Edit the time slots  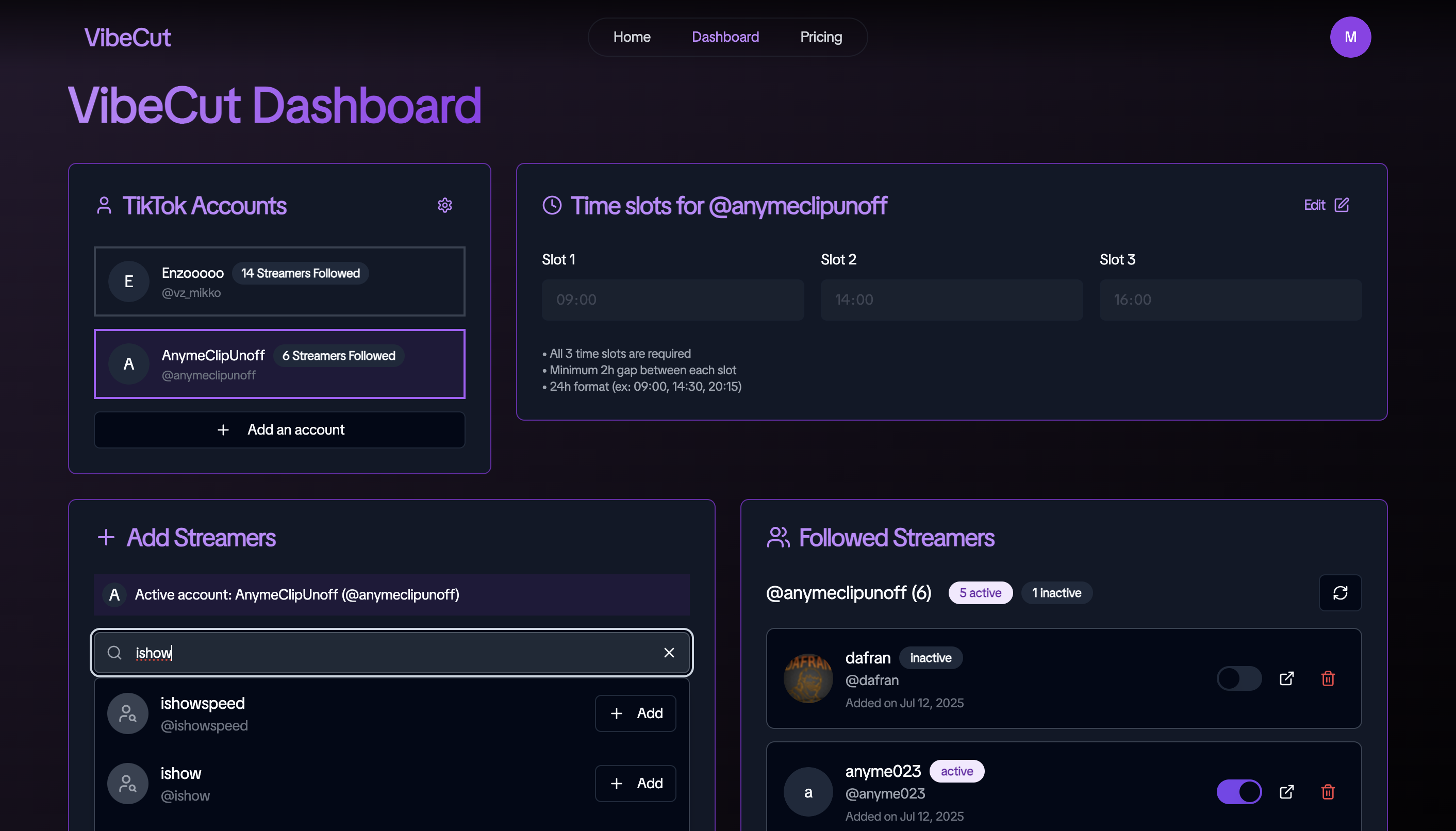(x=1325, y=205)
